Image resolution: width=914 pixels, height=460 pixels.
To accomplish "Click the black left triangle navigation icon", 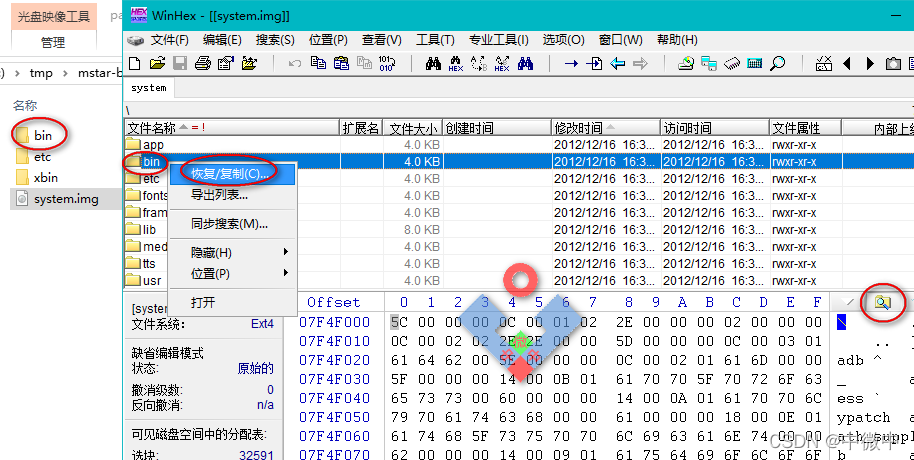I will click(x=847, y=63).
